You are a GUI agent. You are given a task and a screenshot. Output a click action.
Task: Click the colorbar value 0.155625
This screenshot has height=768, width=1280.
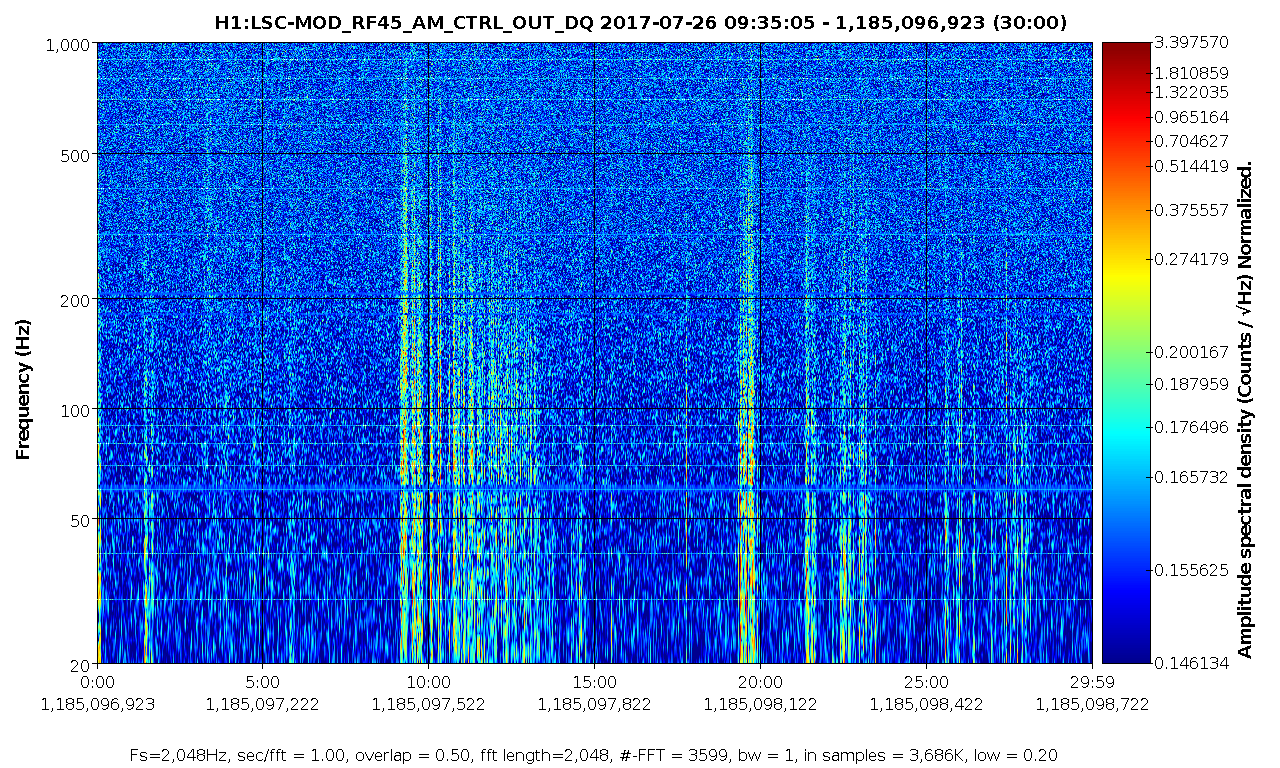[1191, 570]
